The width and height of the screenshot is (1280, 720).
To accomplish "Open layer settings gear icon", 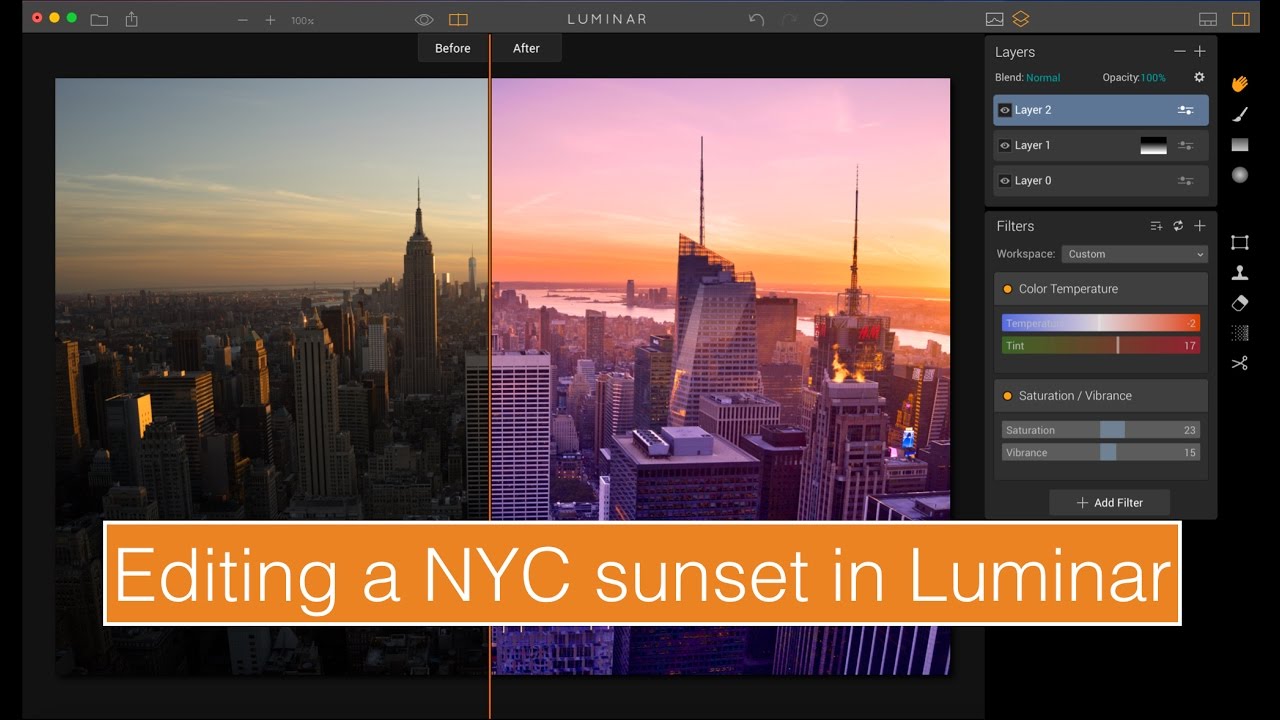I will 1200,77.
